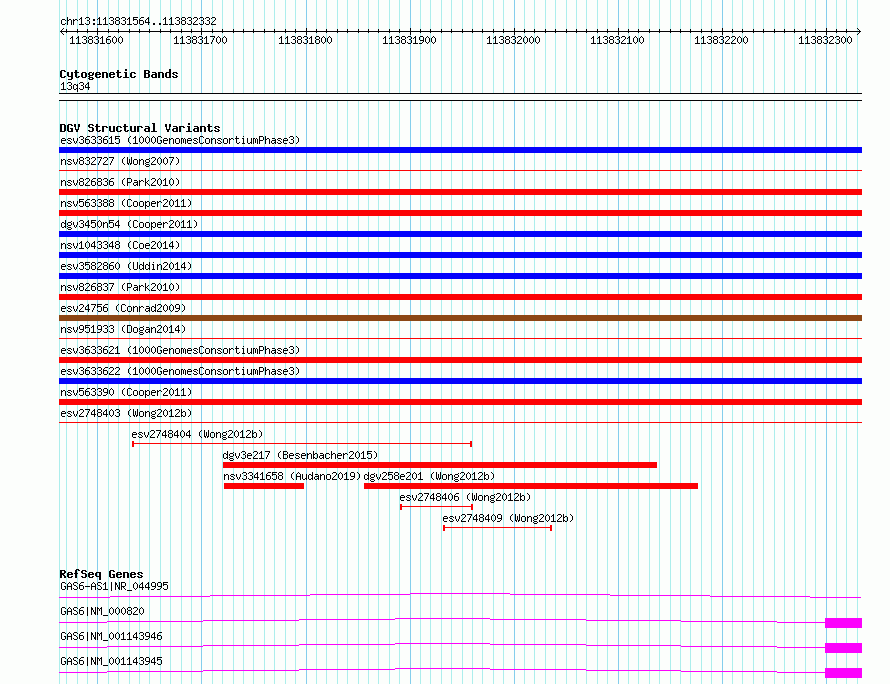Click the chr13:113831564..113832332 coordinate label
The width and height of the screenshot is (890, 684).
(x=138, y=22)
